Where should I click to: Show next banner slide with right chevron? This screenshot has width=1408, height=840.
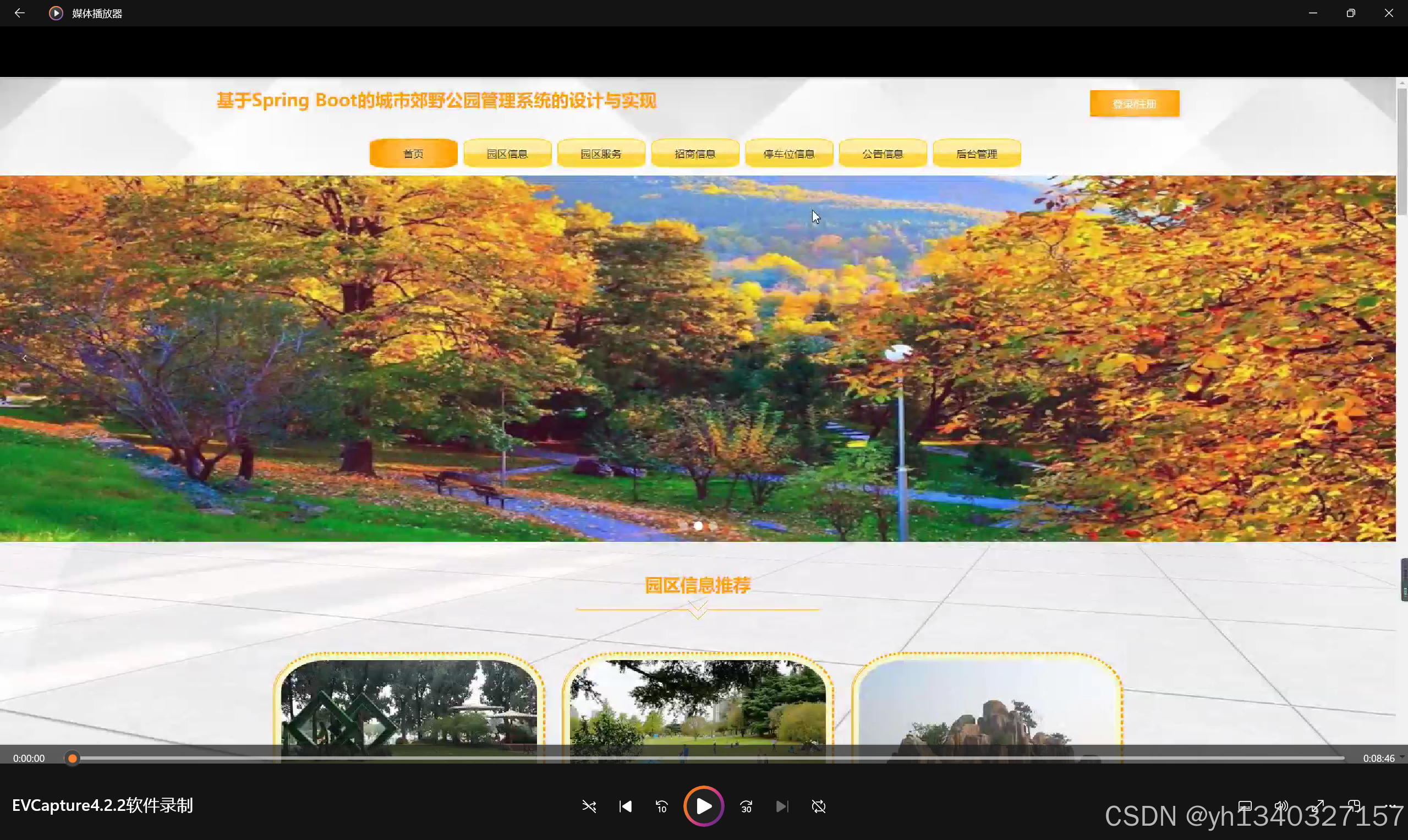[x=1371, y=358]
